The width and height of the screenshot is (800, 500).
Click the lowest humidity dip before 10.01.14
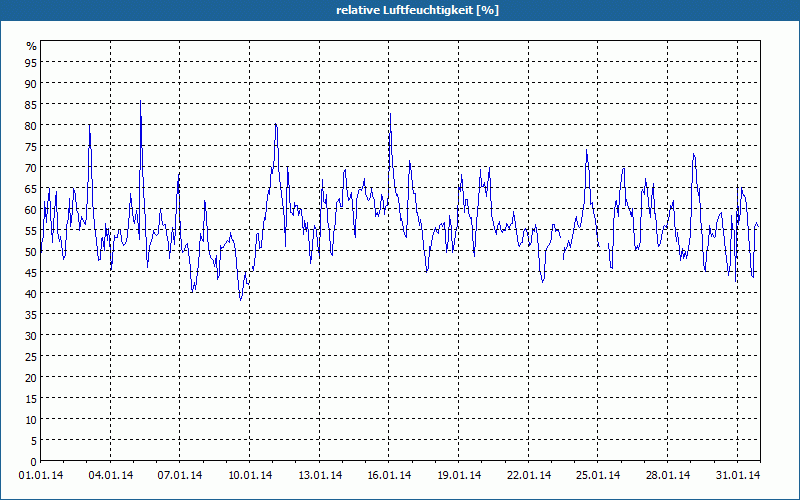[240, 299]
